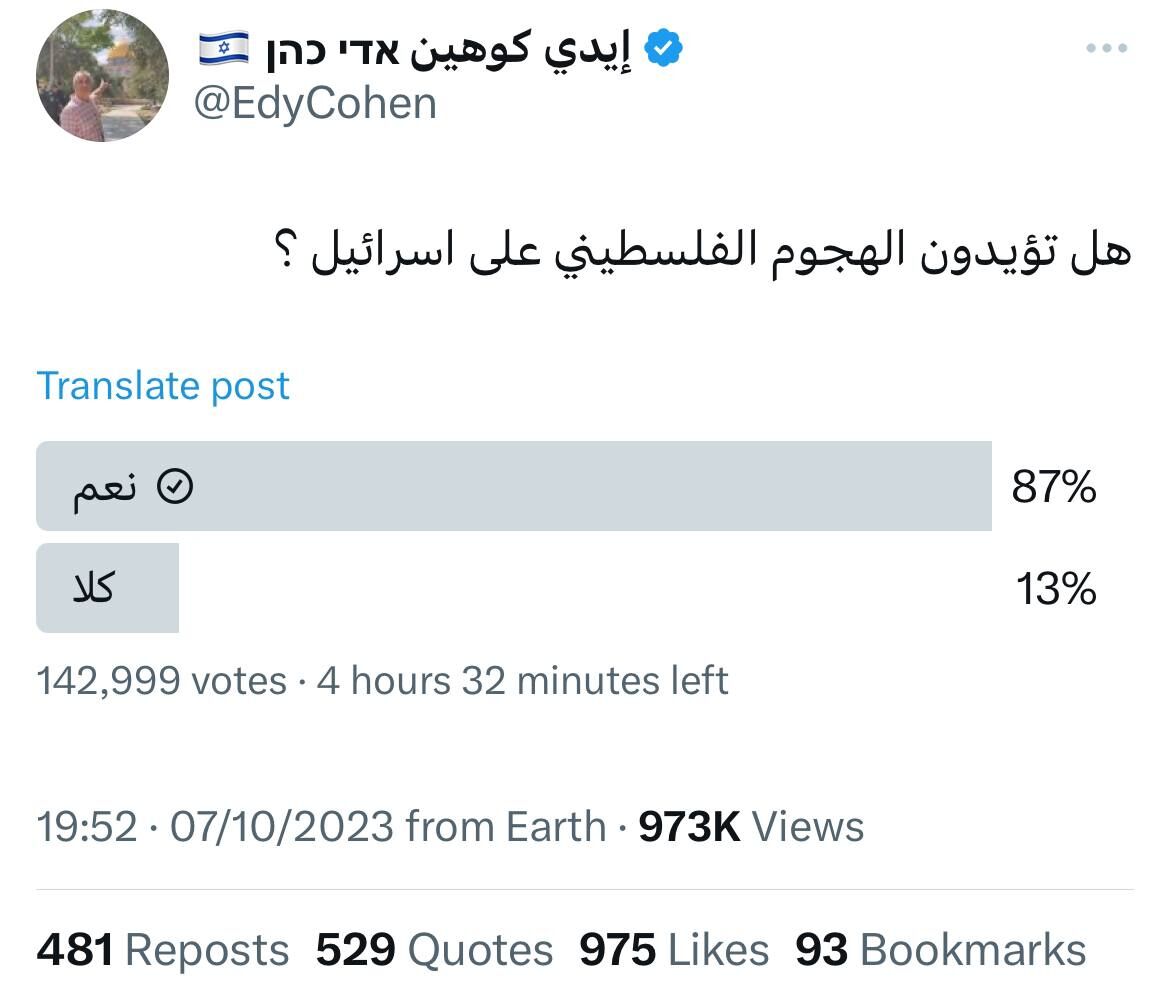This screenshot has height=989, width=1170.
Task: Open the three-dot more options menu
Action: pos(1106,49)
